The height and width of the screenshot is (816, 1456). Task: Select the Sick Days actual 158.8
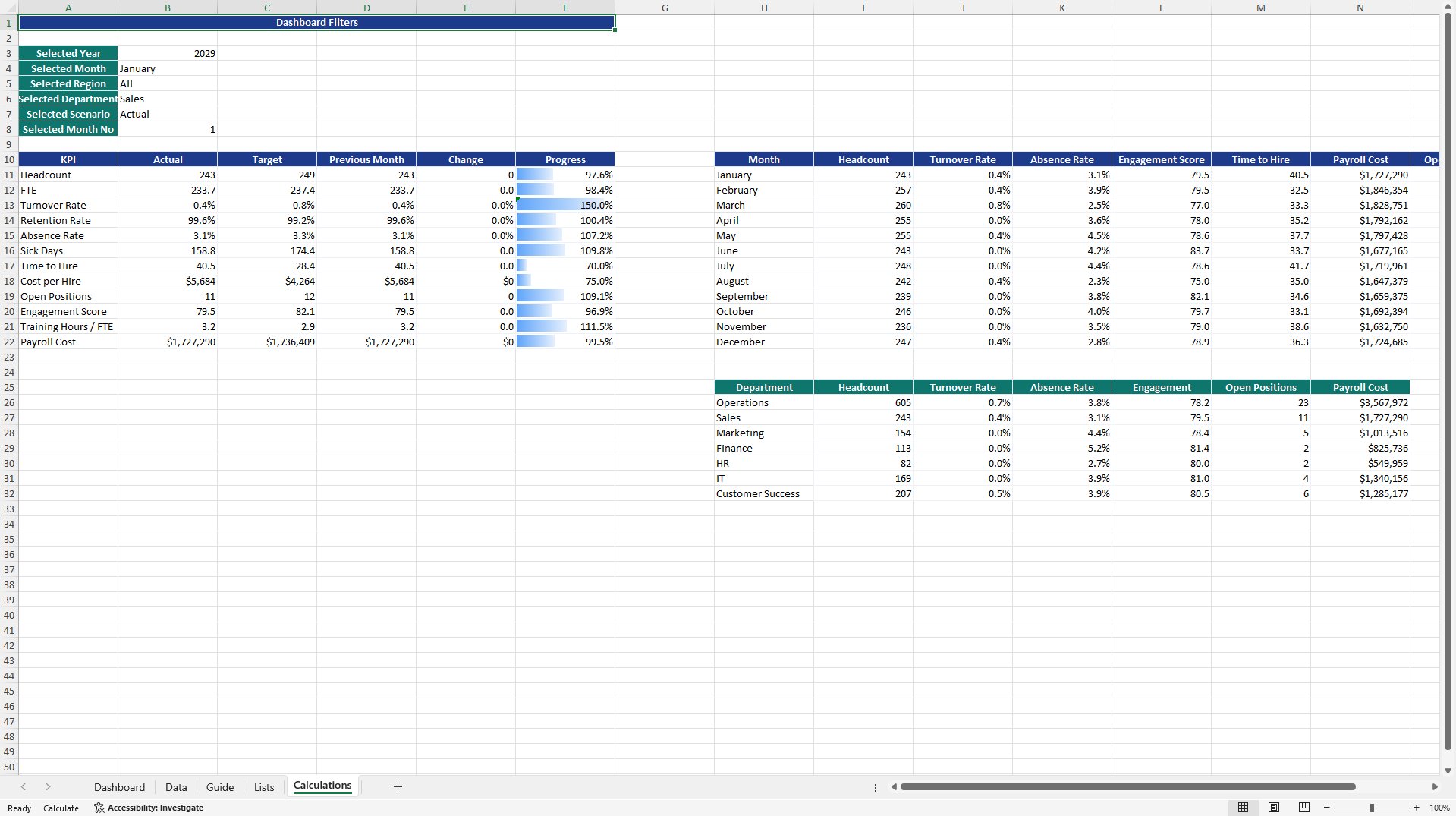(x=168, y=250)
